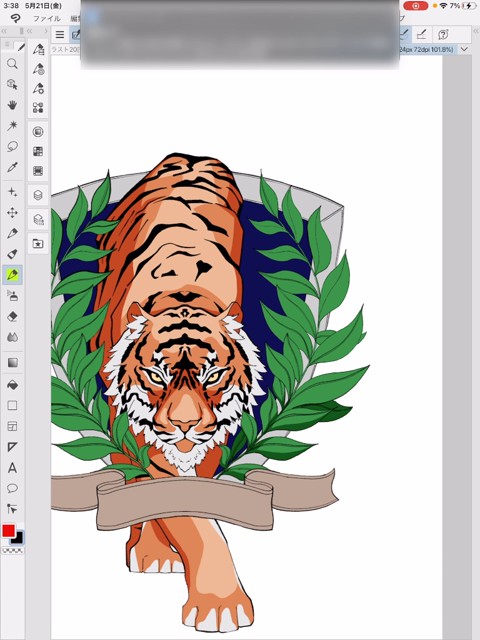Switch to the Eraser tool
The width and height of the screenshot is (480, 640).
click(x=12, y=316)
